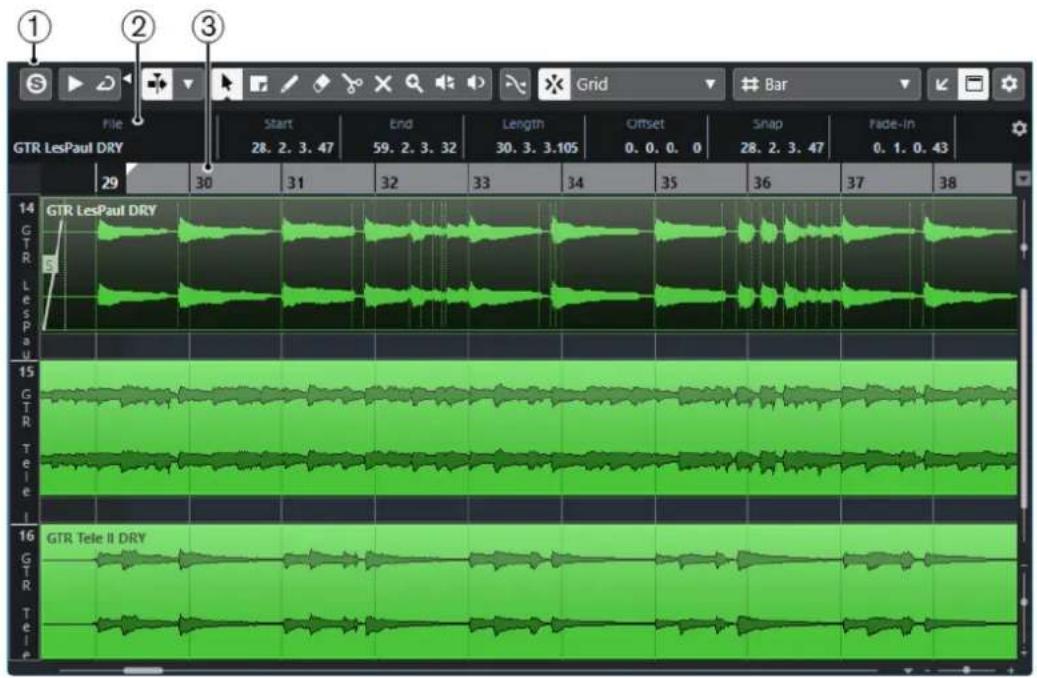Click the horizontal scrollbar thumb
Viewport: 1037px width, 678px height.
click(143, 670)
